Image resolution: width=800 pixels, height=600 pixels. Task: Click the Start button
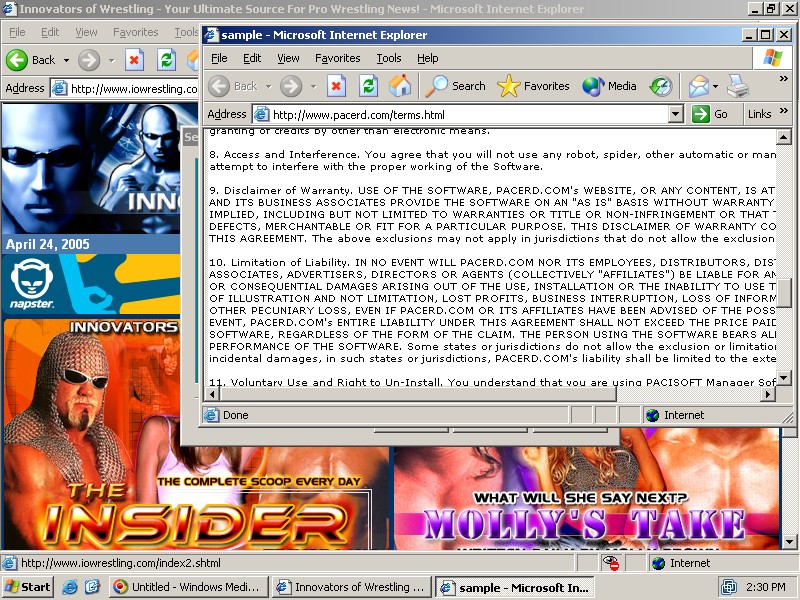pyautogui.click(x=28, y=587)
